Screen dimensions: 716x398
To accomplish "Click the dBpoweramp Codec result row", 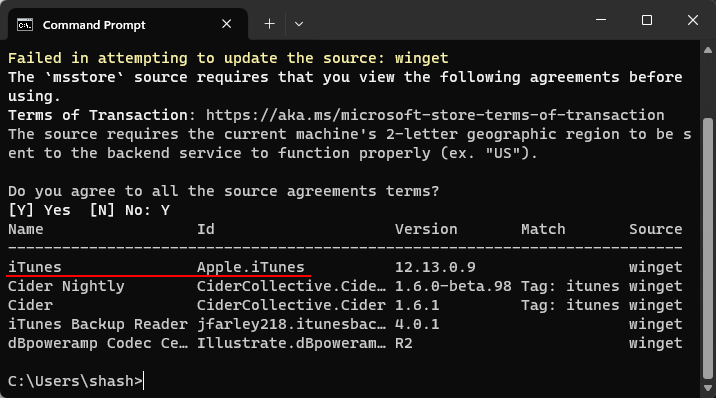I will coord(345,343).
